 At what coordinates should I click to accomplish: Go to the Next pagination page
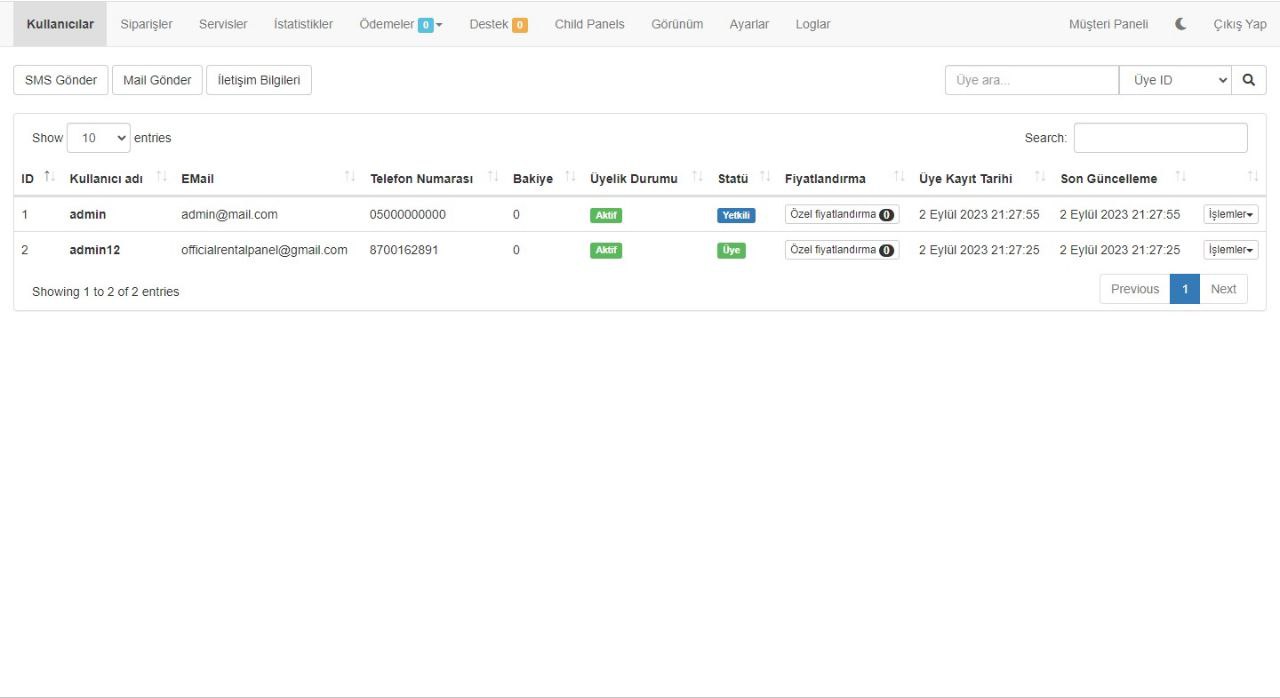pyautogui.click(x=1223, y=289)
